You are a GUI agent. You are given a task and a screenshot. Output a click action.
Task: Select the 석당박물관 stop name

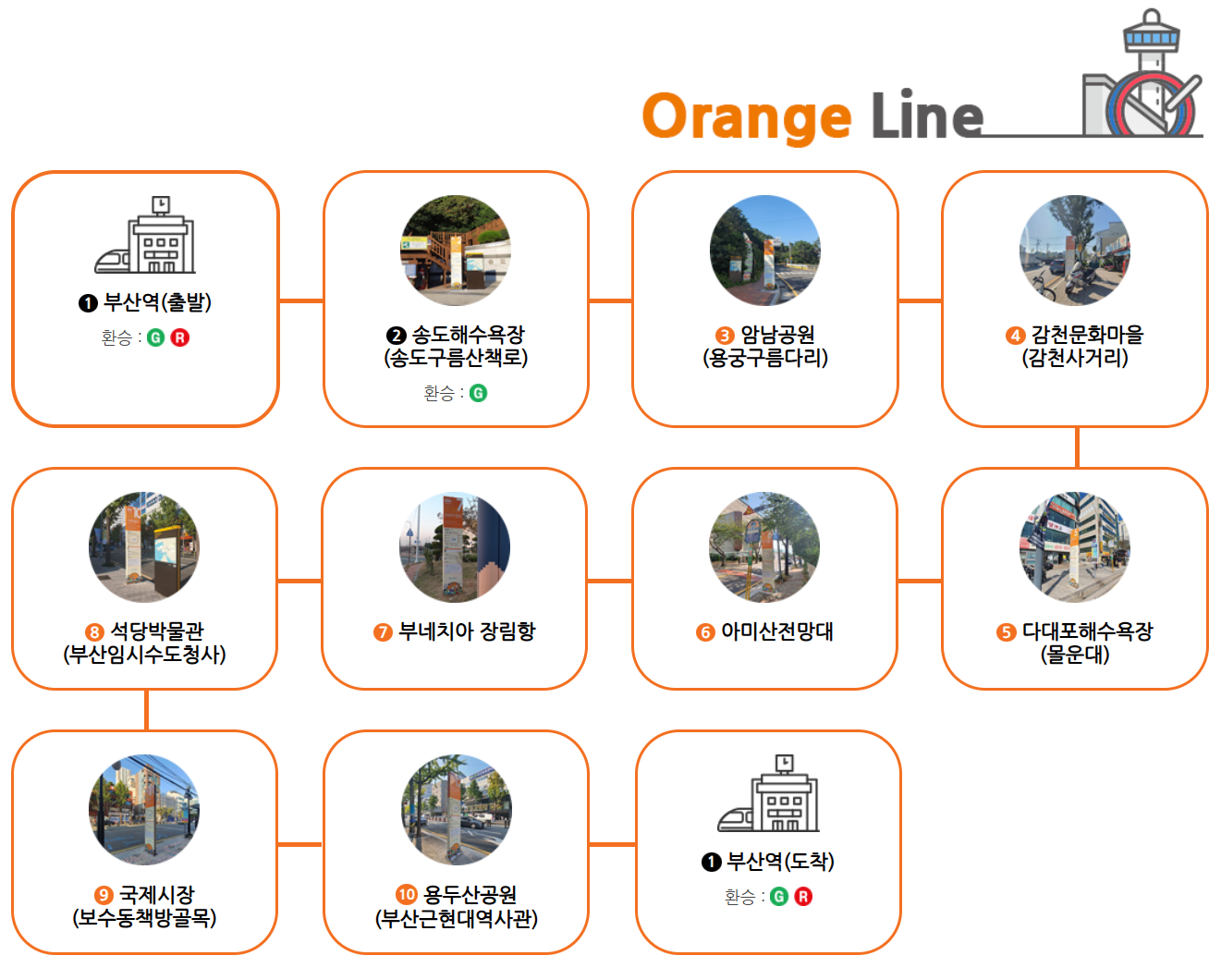[x=157, y=631]
